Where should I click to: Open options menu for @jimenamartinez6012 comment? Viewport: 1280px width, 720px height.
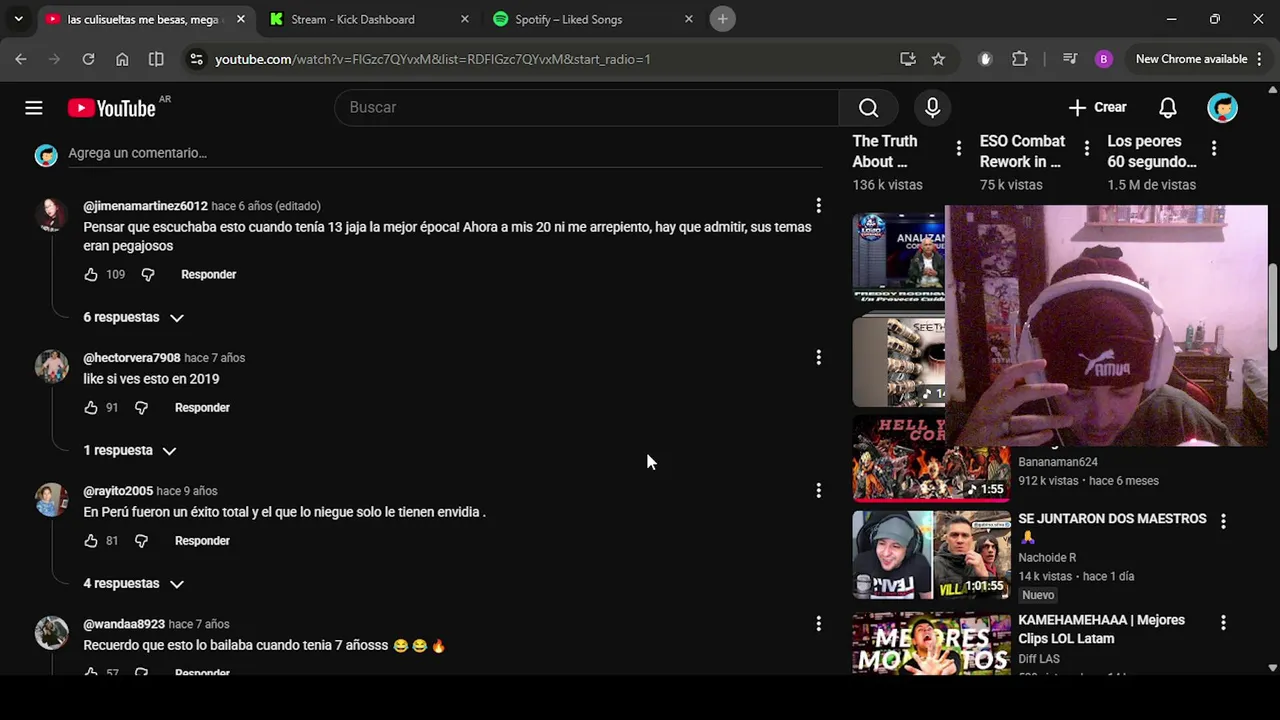pyautogui.click(x=818, y=206)
